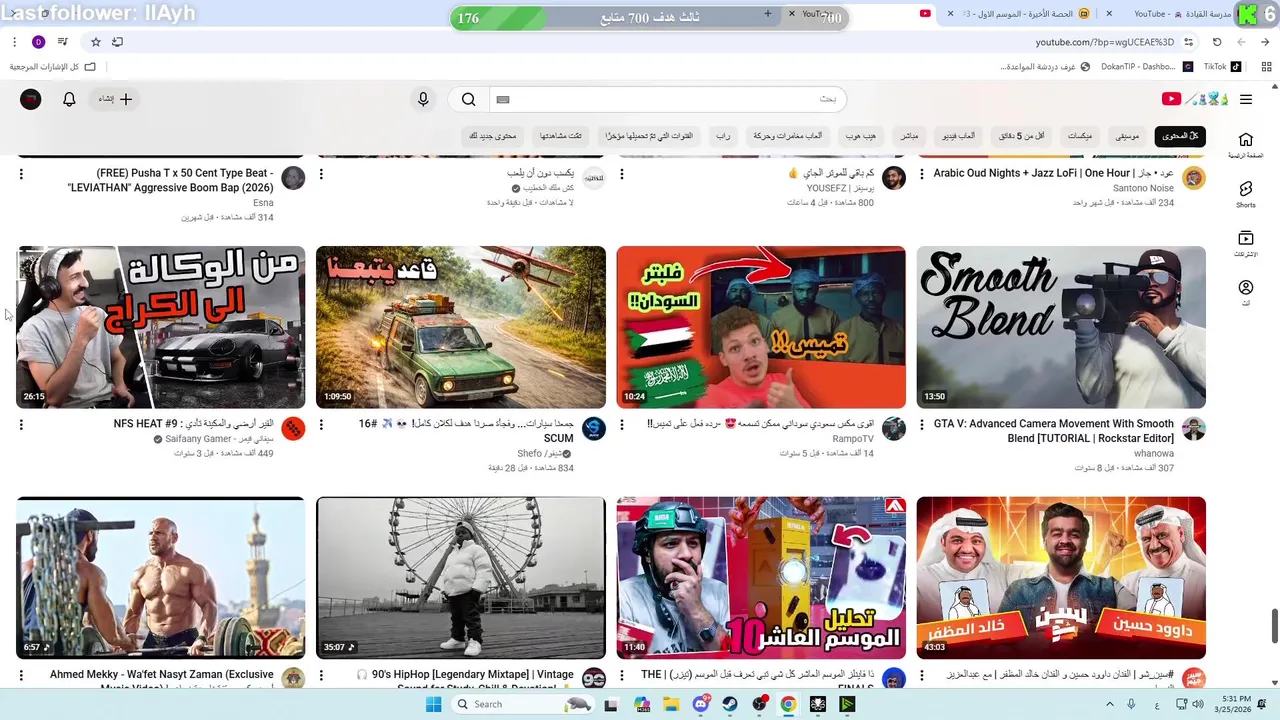Open RampoTV channel avatar

coord(893,429)
